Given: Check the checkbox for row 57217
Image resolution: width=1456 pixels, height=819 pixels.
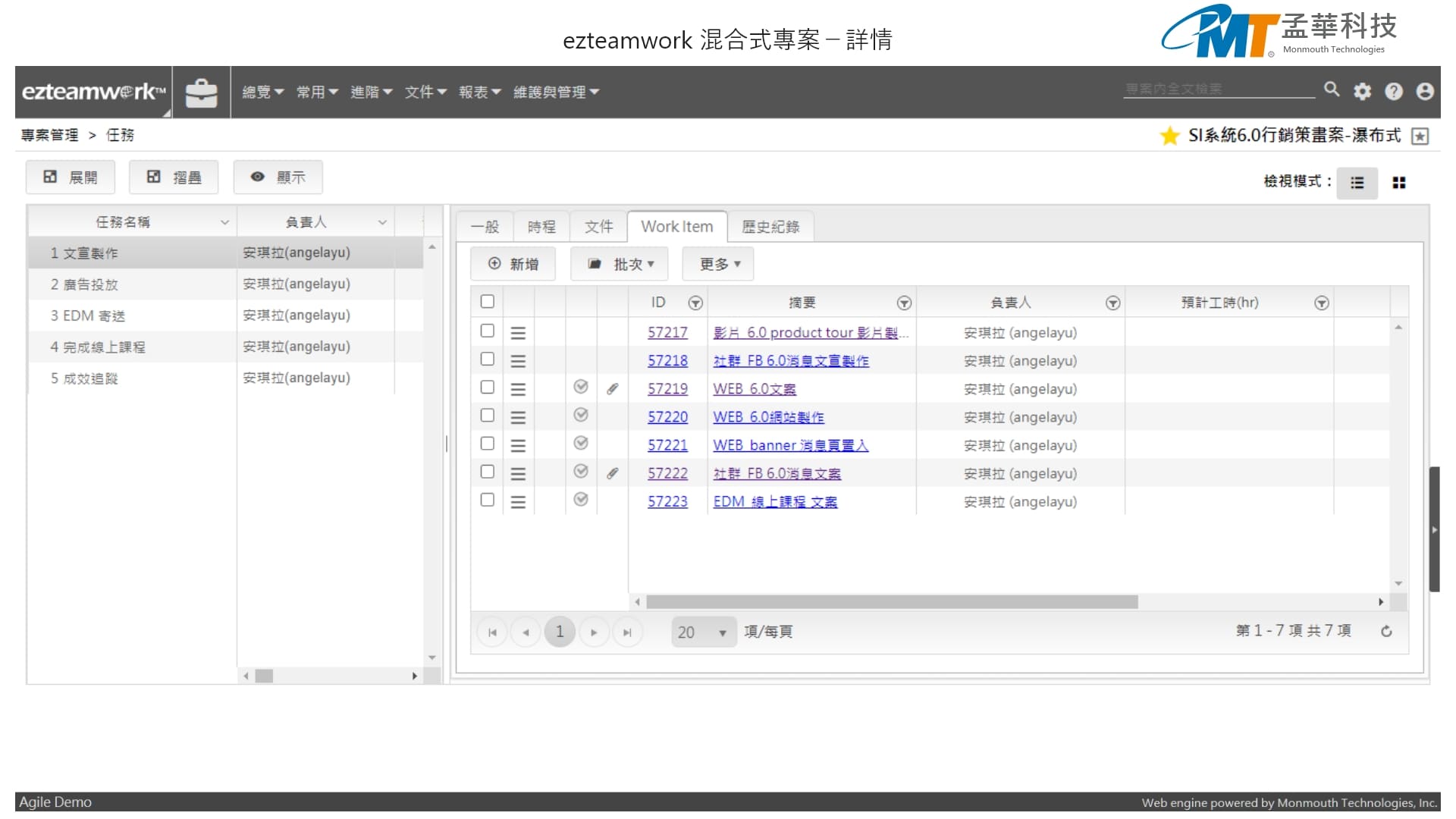Looking at the screenshot, I should tap(488, 331).
